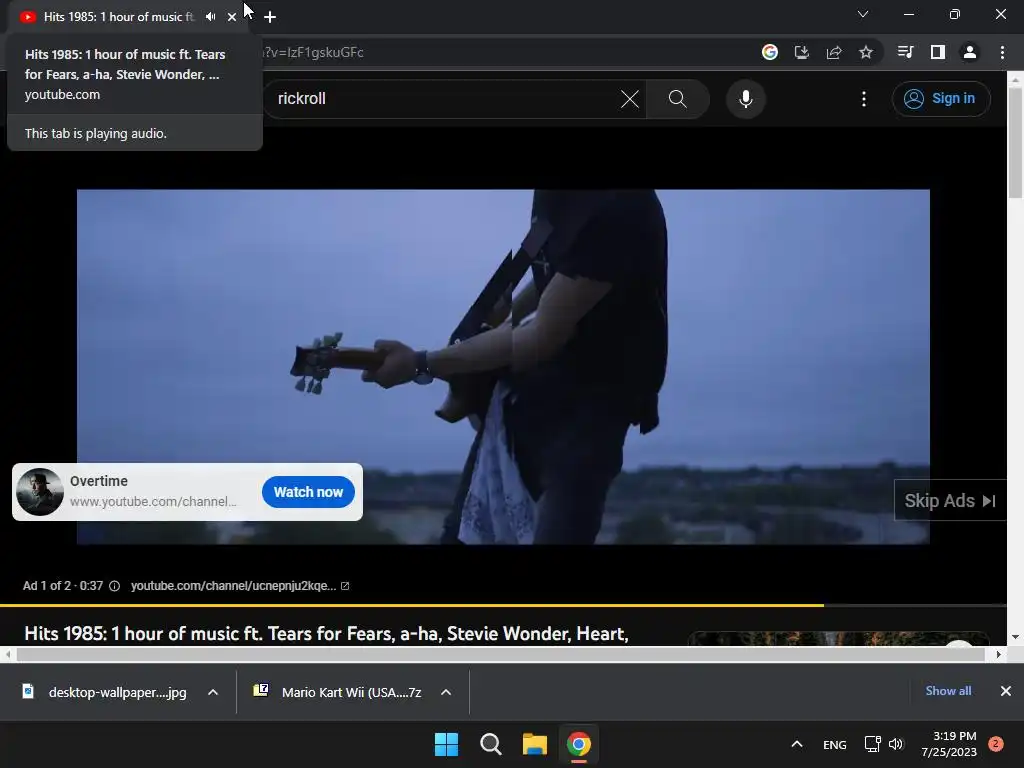Share this page using the share icon

pyautogui.click(x=834, y=52)
